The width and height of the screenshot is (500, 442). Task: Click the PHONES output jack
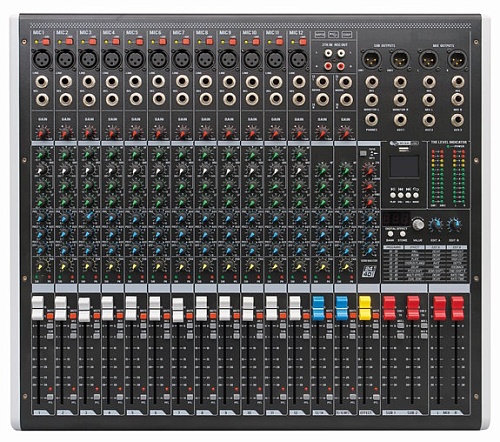371,120
